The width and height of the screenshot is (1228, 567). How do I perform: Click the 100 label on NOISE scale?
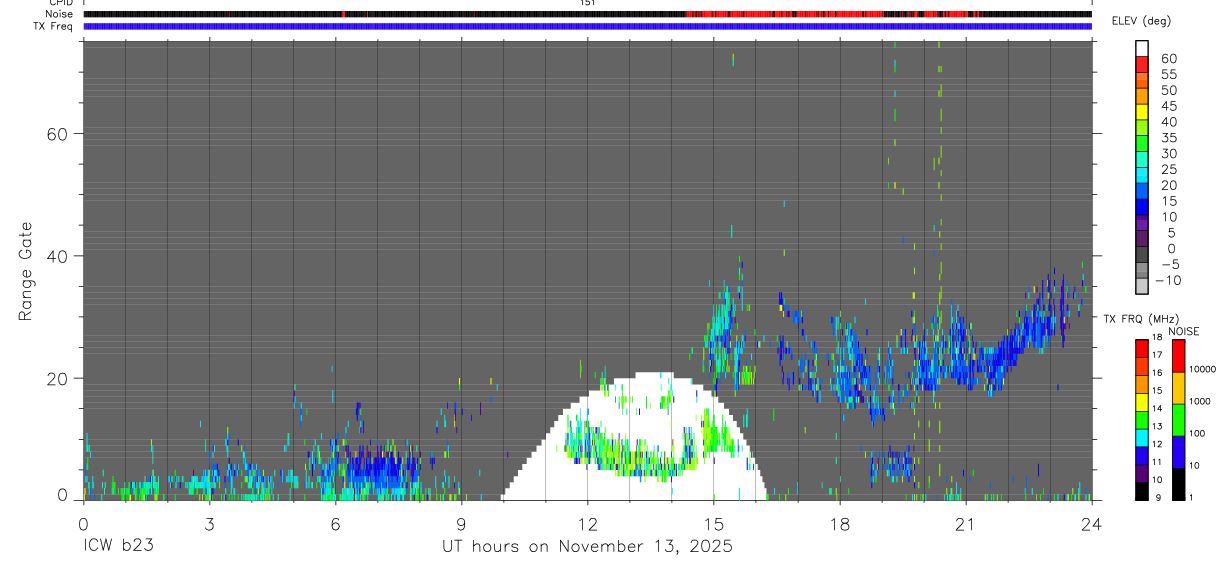(x=1198, y=433)
